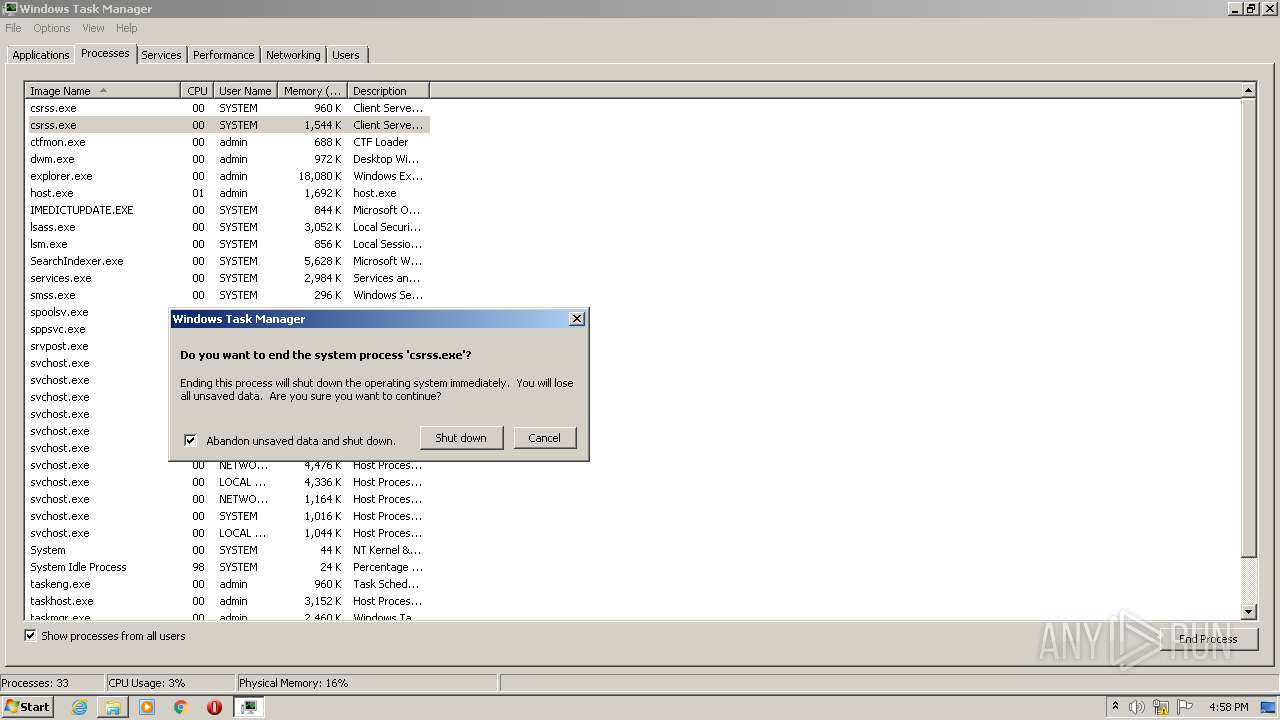This screenshot has width=1280, height=720.
Task: Sort by Image Name column header
Action: [103, 91]
